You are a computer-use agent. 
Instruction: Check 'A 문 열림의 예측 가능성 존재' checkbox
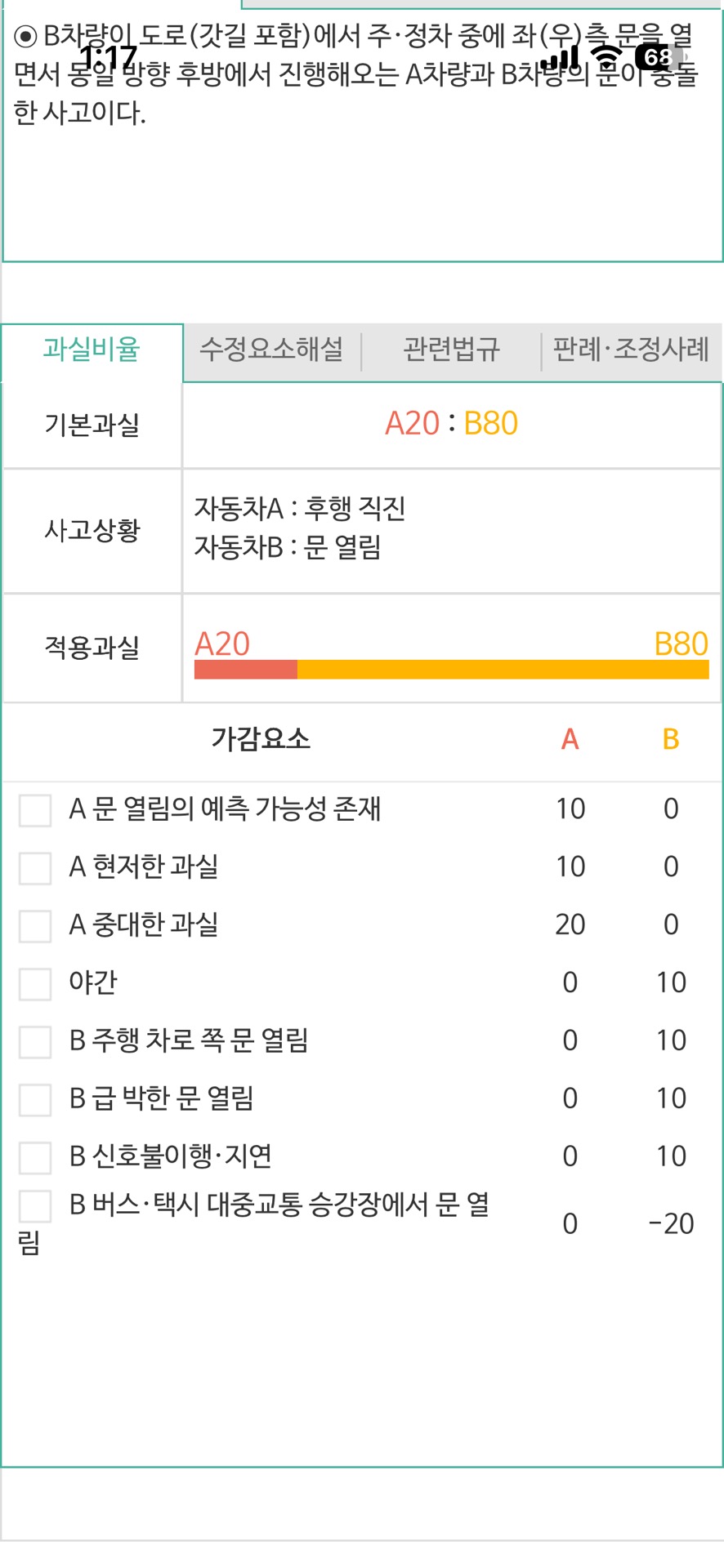(x=35, y=810)
